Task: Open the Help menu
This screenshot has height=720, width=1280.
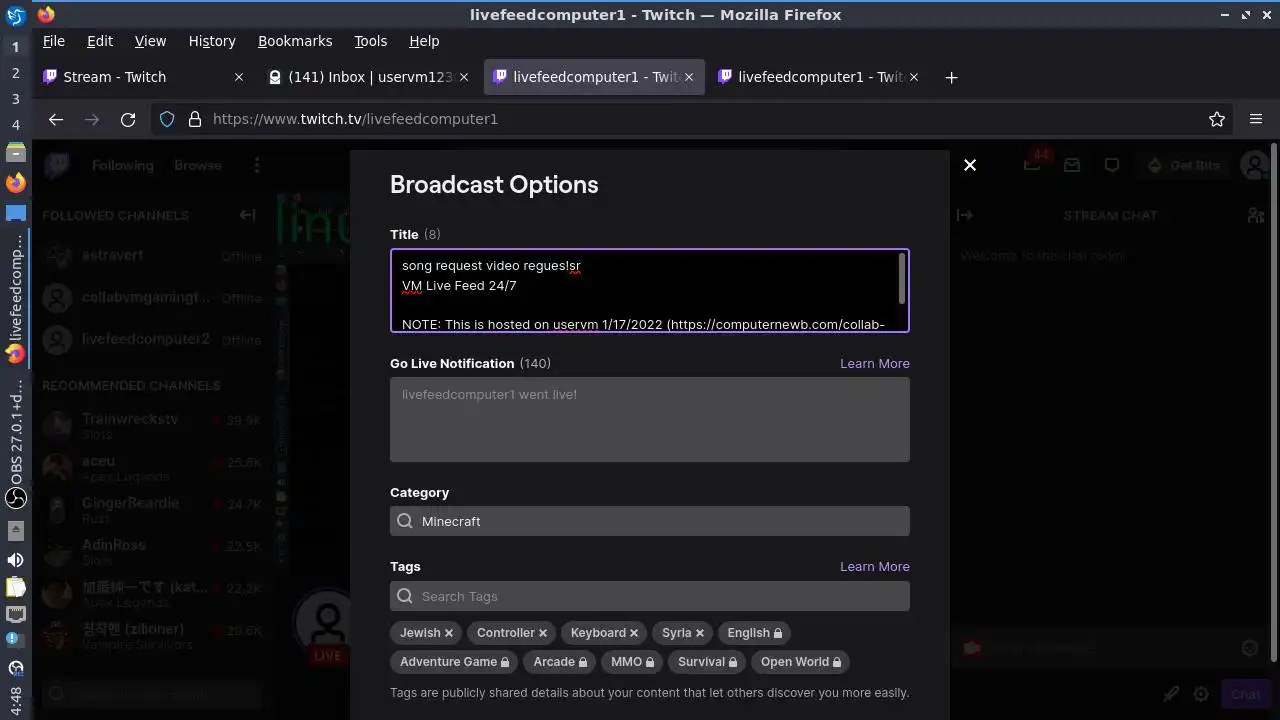Action: (424, 41)
